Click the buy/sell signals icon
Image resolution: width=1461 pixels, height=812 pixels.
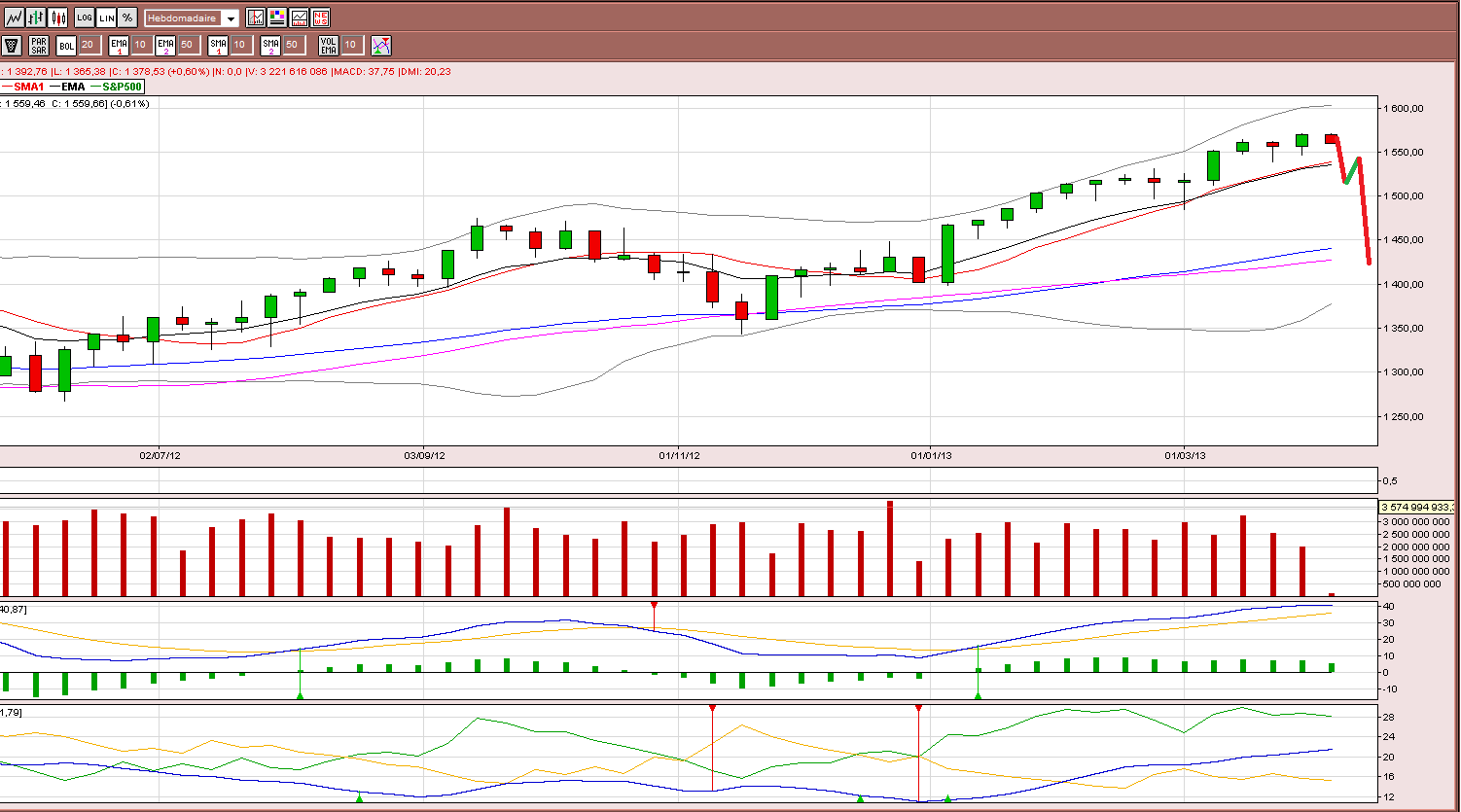pos(380,45)
